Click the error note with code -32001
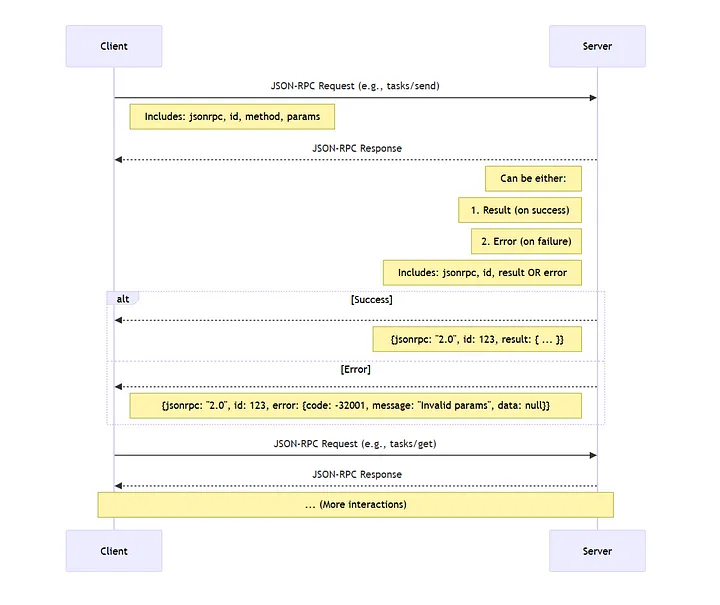Viewport: 720px width, 605px height. coord(355,406)
